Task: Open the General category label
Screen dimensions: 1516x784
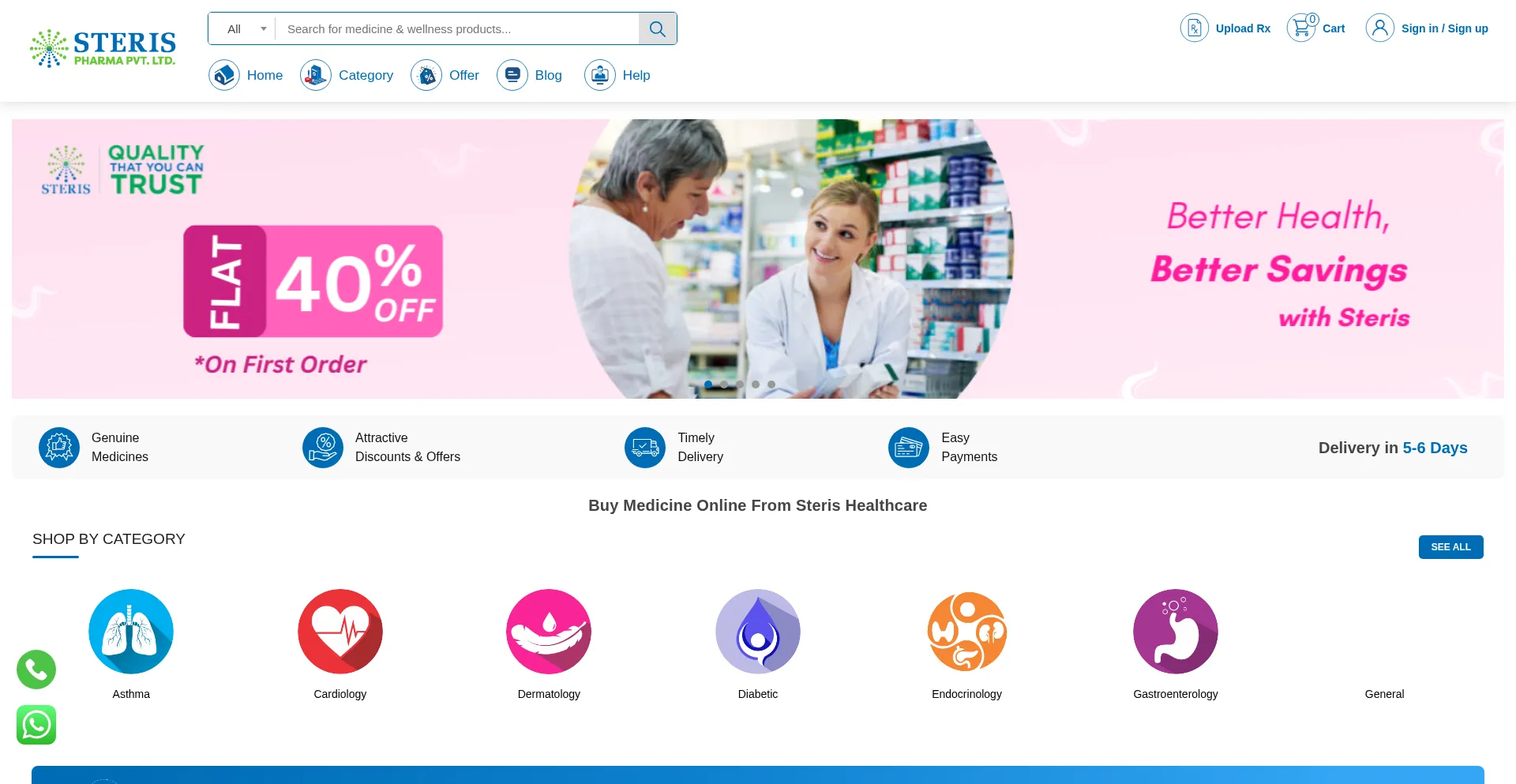Action: [x=1384, y=694]
